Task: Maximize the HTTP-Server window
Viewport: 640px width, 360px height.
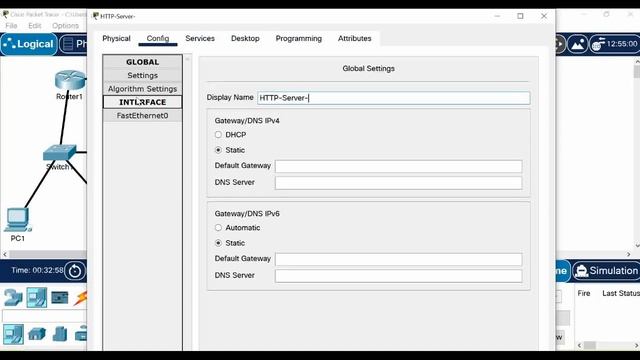Action: 520,16
